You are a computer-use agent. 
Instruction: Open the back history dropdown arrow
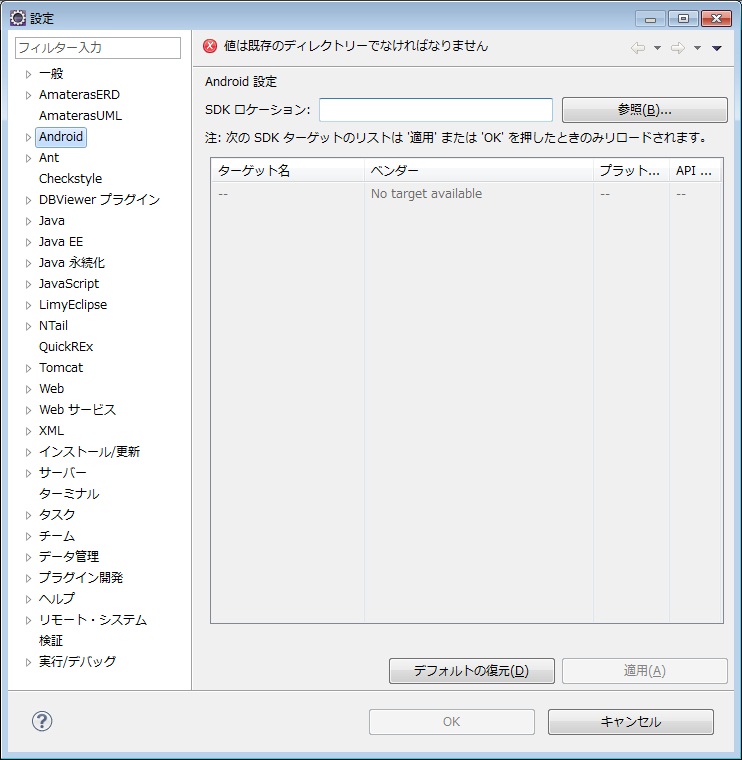point(658,48)
